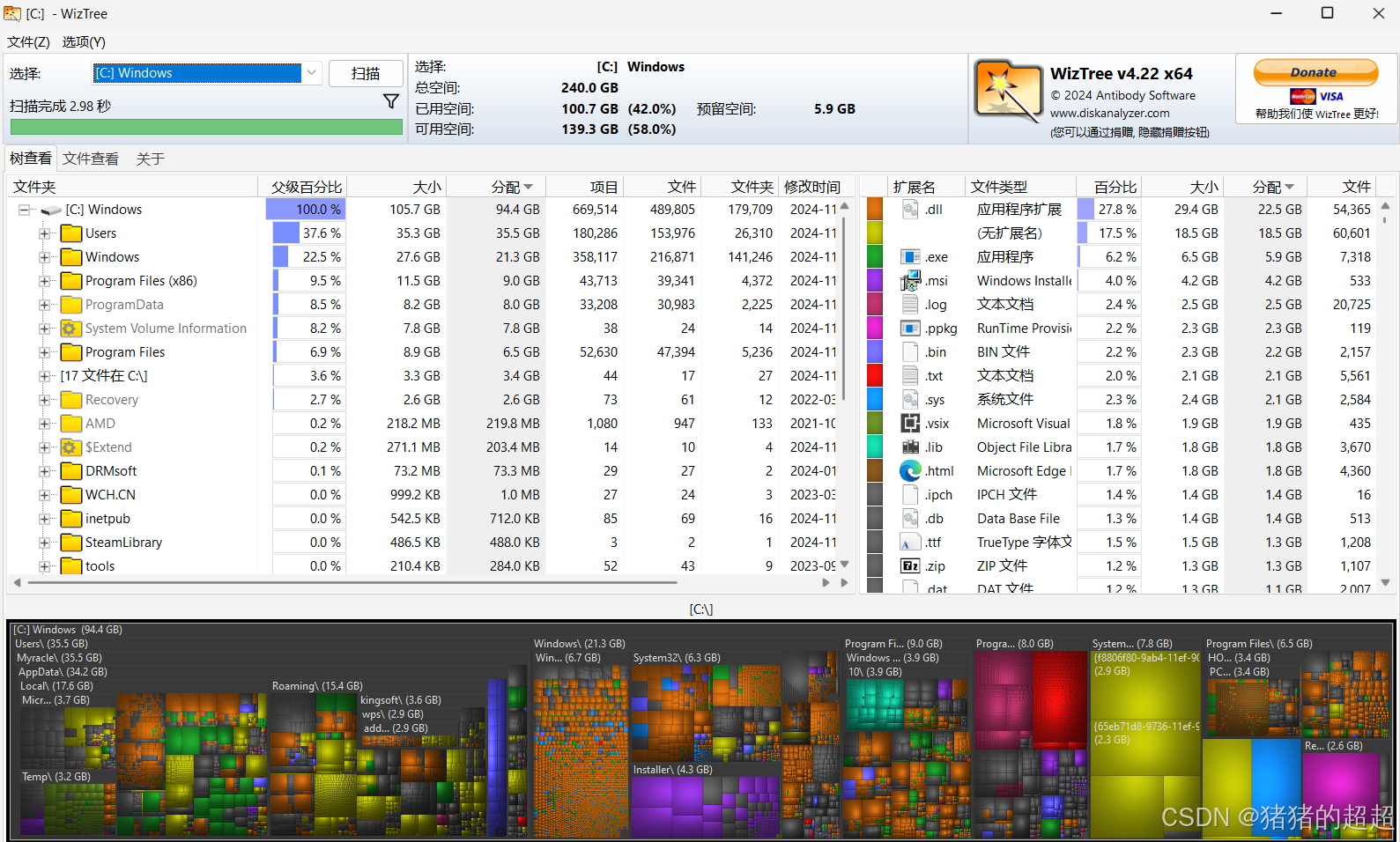Click the orange .dll color swatch
Image resolution: width=1400 pixels, height=842 pixels.
(x=875, y=210)
